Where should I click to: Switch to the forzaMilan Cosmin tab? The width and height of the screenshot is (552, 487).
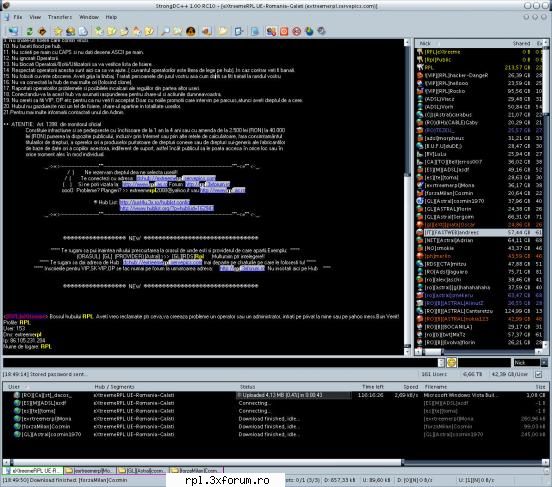coord(195,470)
